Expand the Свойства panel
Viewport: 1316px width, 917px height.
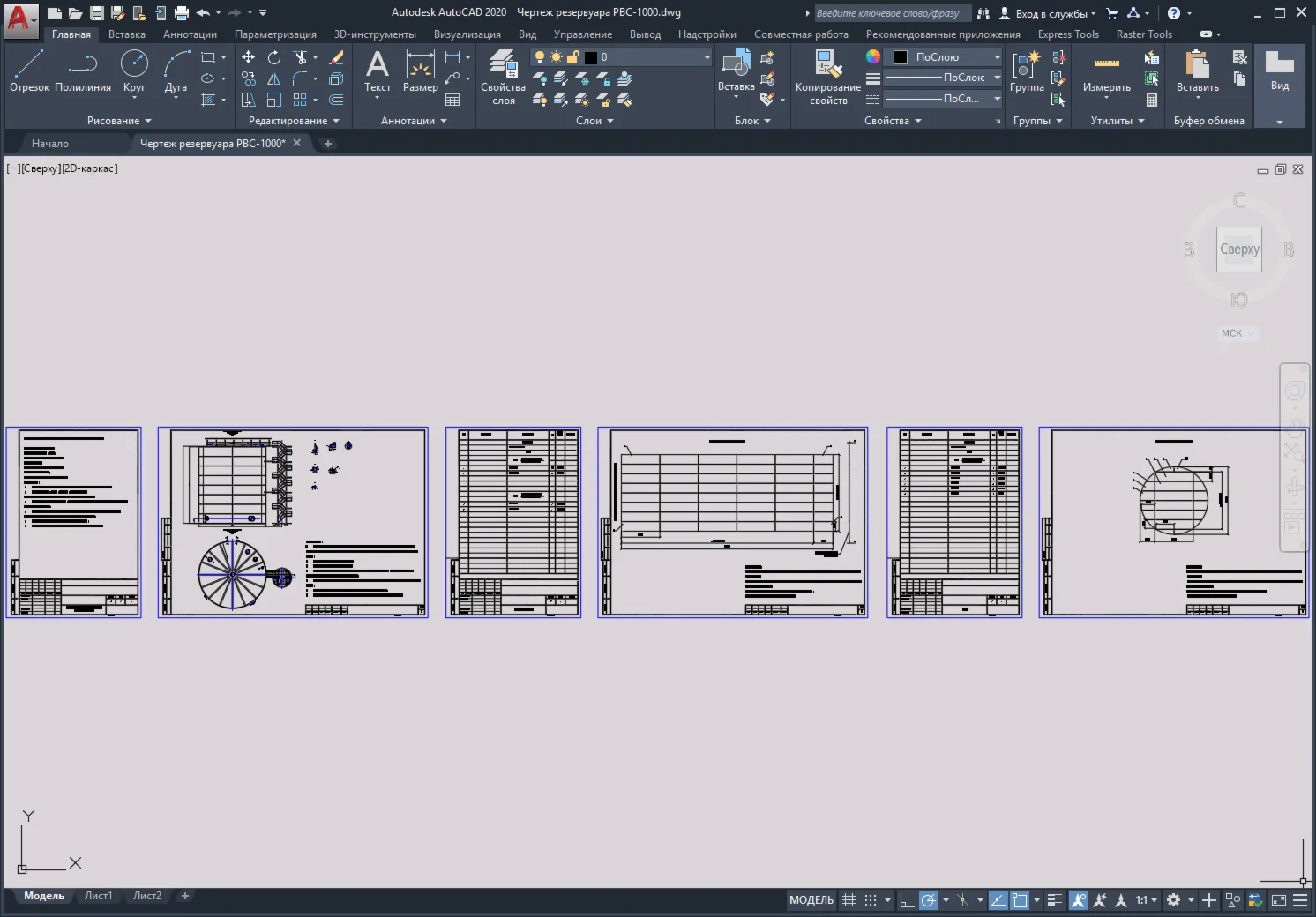click(x=893, y=121)
